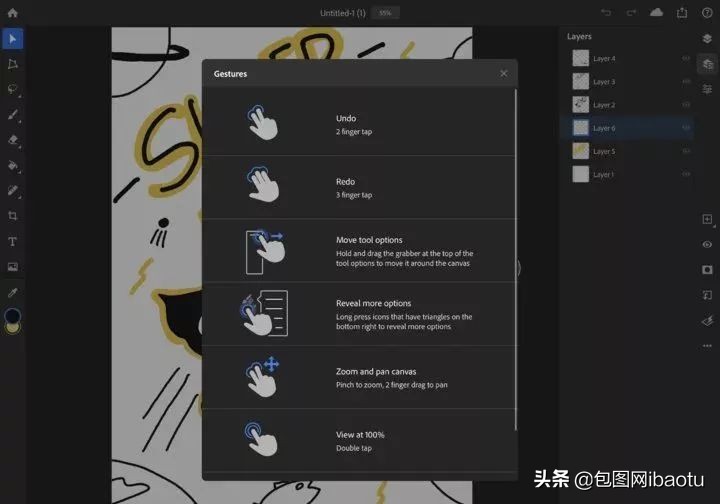720x504 pixels.
Task: Open the zoom percentage field in title bar
Action: pos(385,13)
